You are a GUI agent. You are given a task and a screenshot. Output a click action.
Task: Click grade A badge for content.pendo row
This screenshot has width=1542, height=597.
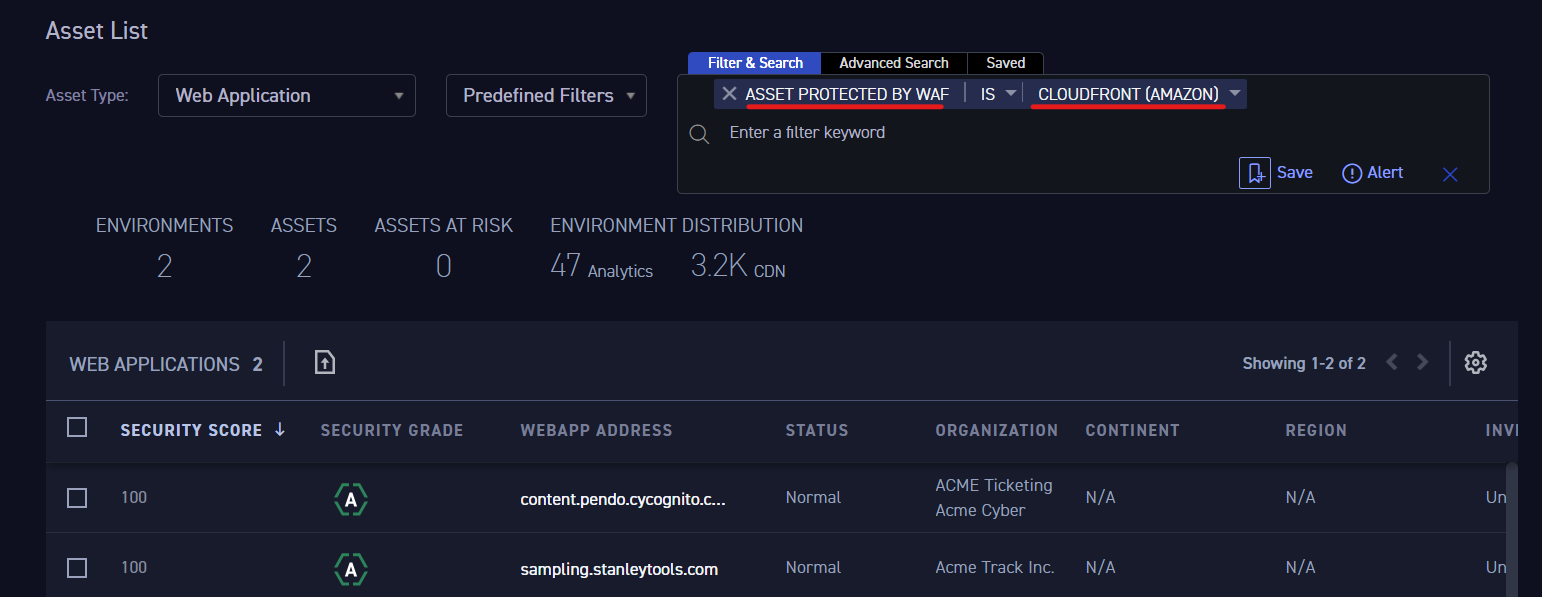(x=351, y=499)
